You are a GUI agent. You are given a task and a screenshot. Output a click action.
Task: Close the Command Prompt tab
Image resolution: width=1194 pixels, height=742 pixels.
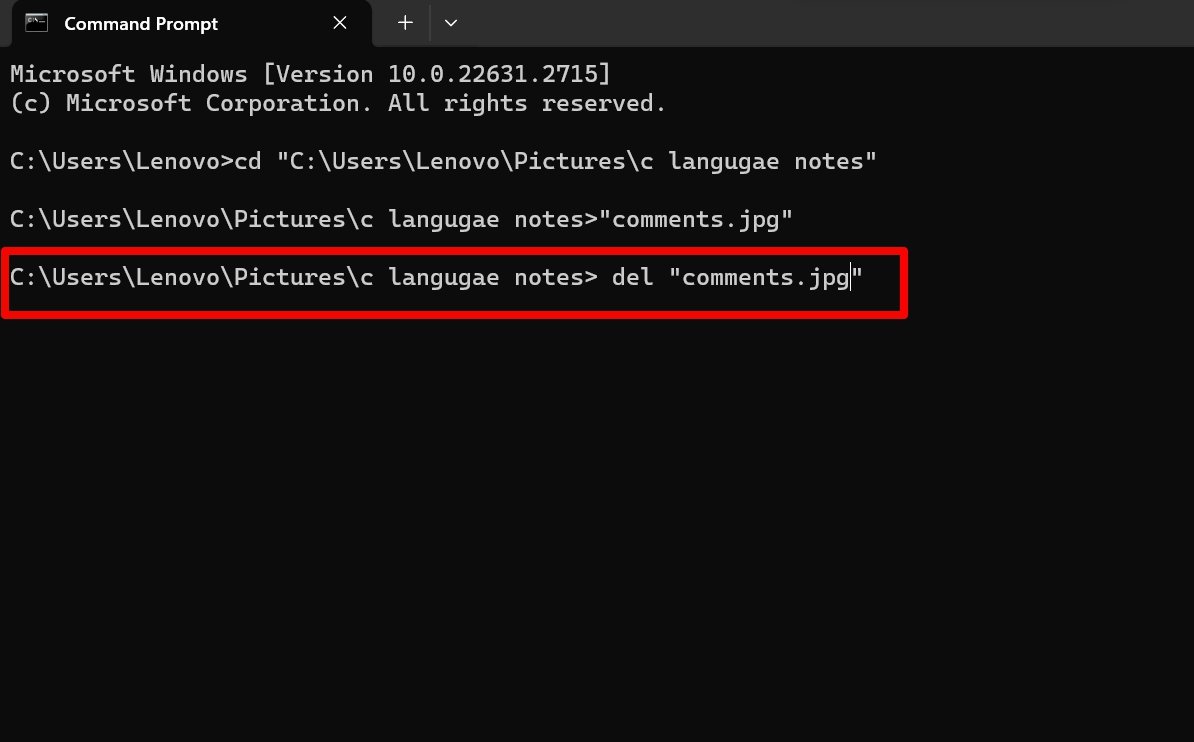coord(339,22)
